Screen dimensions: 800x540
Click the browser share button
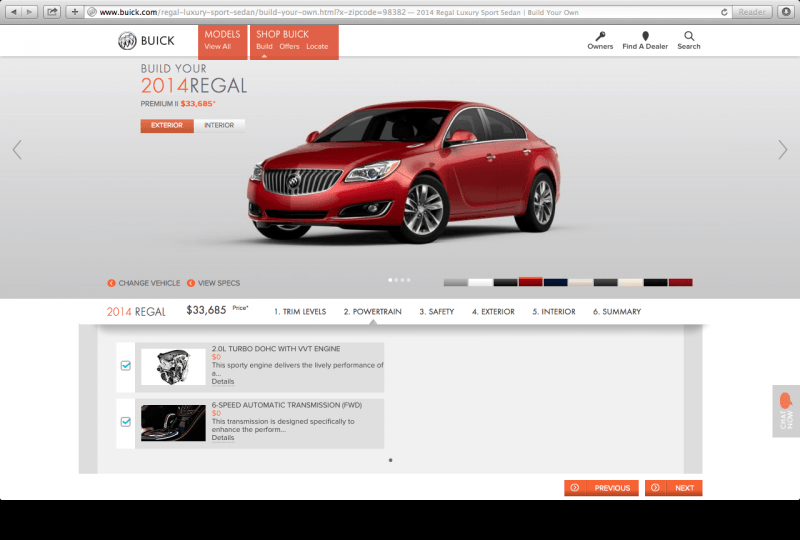click(52, 12)
